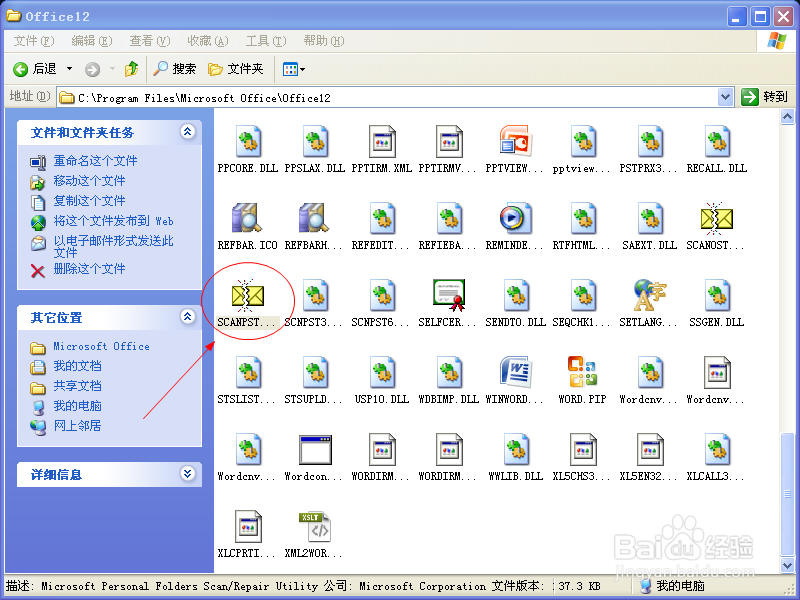Go up one folder level
Screen dimensions: 800x600
[x=132, y=69]
